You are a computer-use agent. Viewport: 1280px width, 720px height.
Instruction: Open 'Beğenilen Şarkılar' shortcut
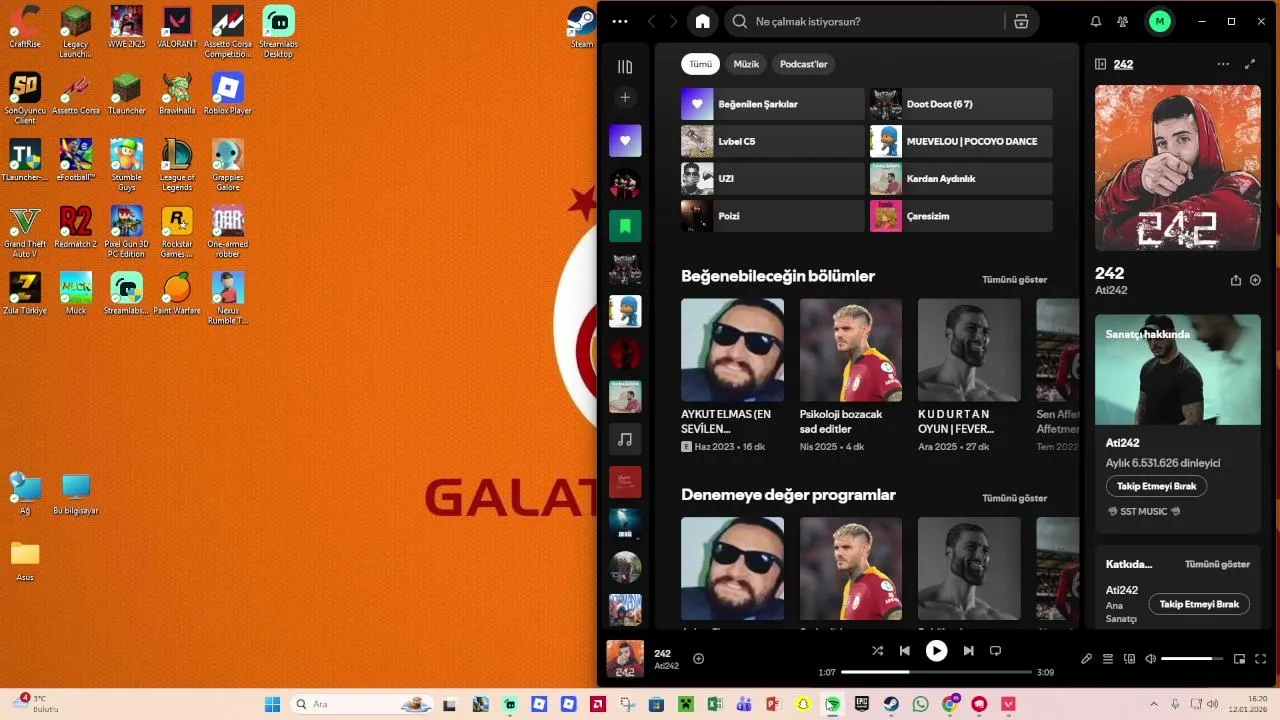coord(772,104)
